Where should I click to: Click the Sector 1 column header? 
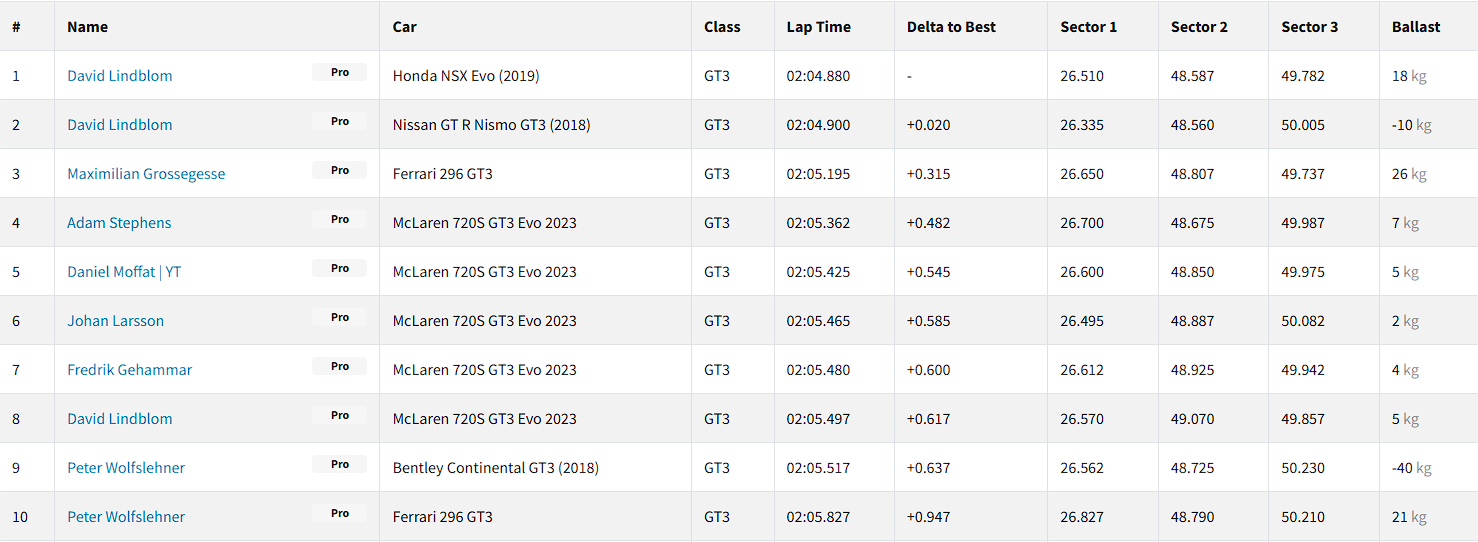[1088, 27]
